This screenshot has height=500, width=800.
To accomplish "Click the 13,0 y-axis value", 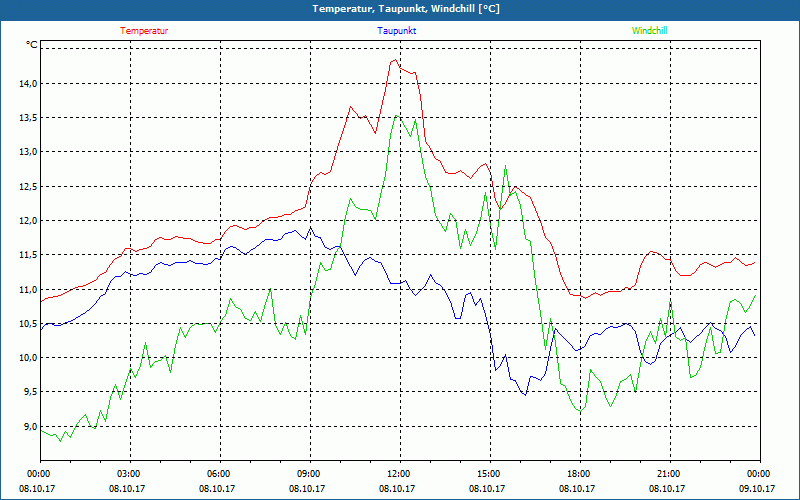I will [29, 152].
